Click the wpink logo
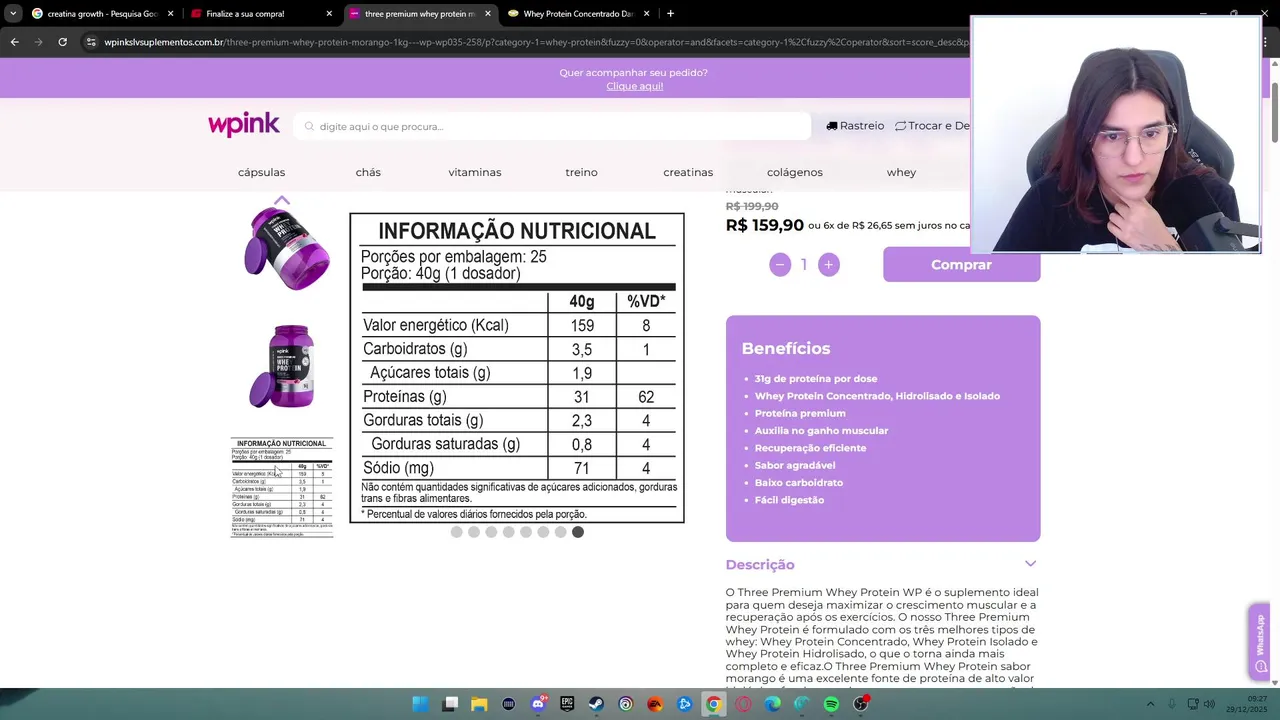The height and width of the screenshot is (720, 1280). 244,125
